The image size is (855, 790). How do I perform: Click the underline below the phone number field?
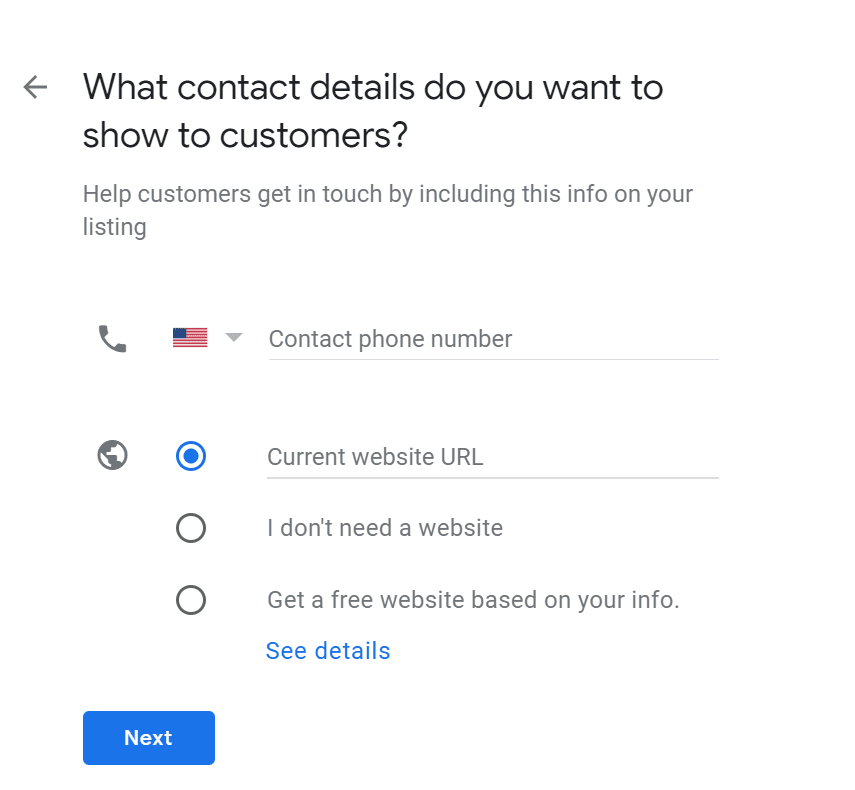pos(493,359)
